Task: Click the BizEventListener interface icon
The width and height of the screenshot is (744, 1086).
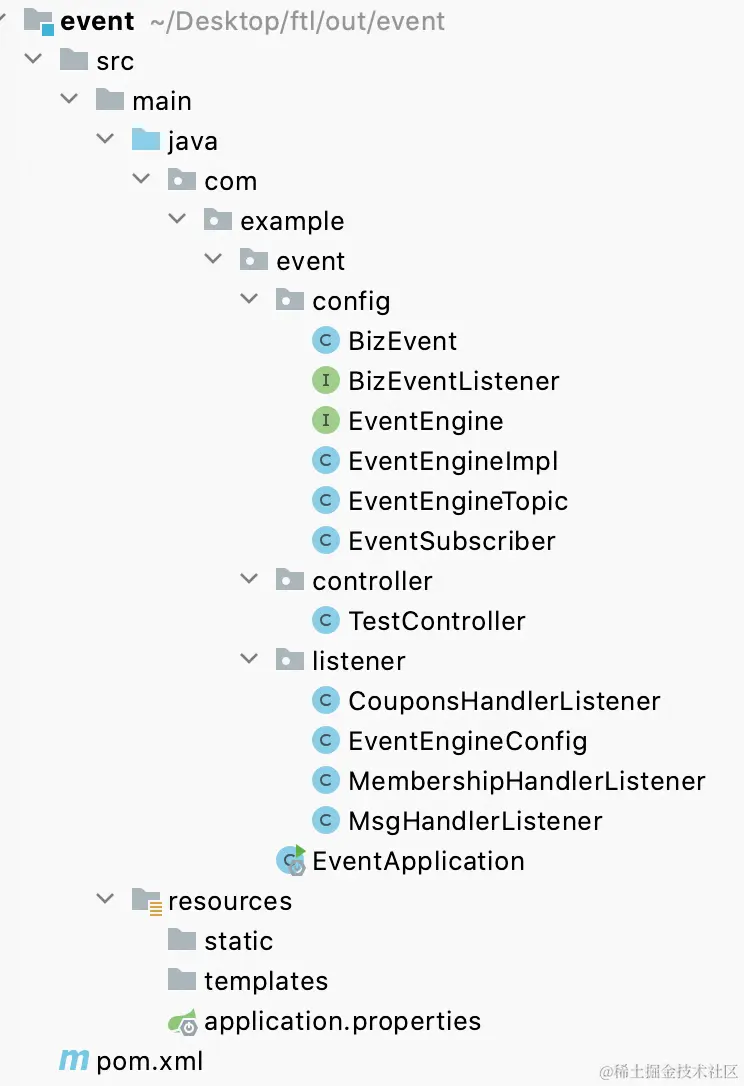Action: coord(326,381)
